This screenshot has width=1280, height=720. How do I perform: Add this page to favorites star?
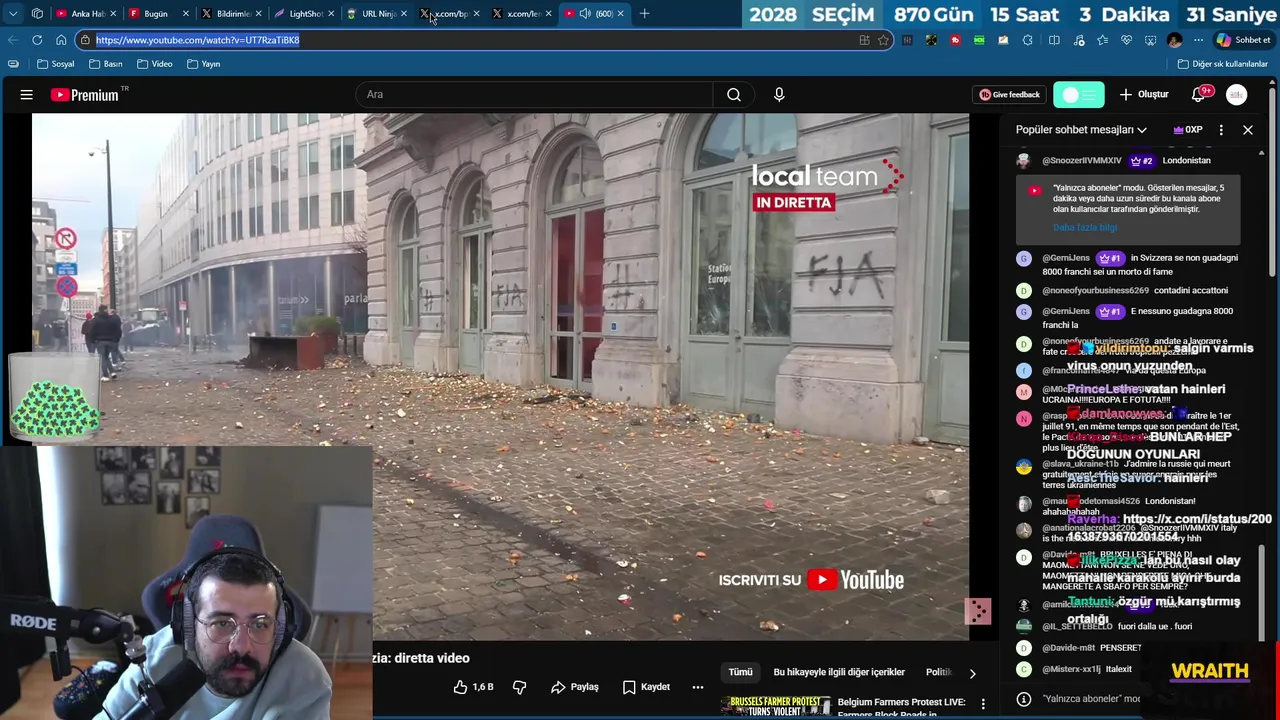click(883, 40)
